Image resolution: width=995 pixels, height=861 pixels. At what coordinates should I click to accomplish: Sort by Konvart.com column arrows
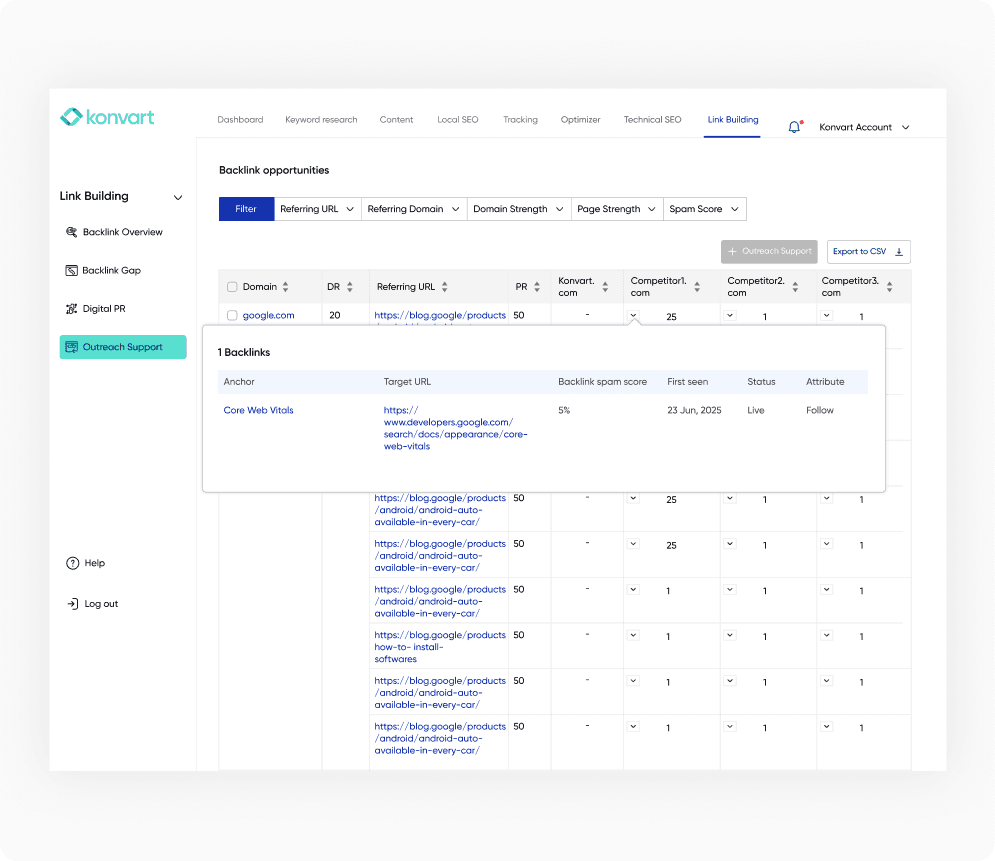(605, 287)
